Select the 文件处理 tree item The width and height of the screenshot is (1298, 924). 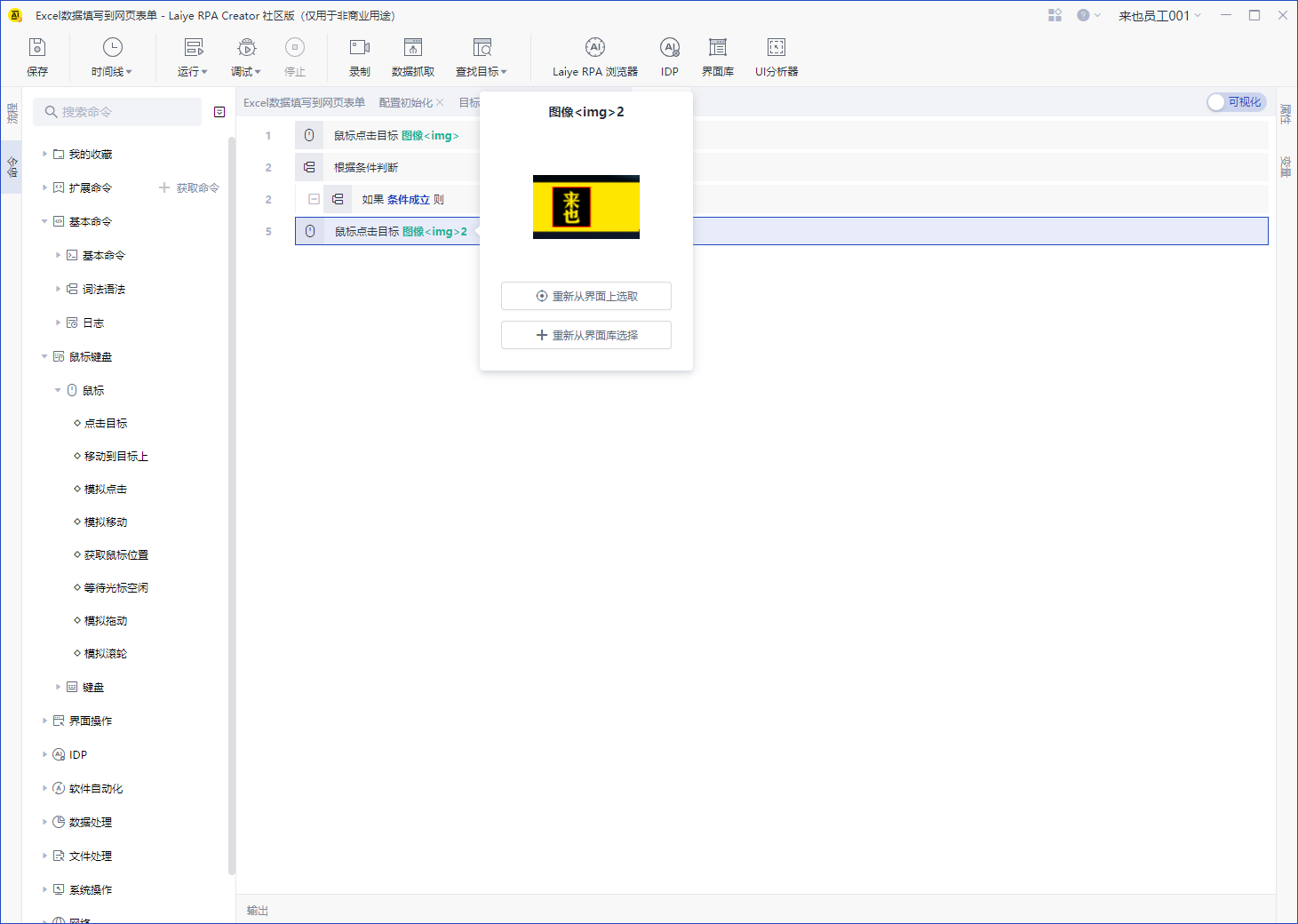(90, 856)
